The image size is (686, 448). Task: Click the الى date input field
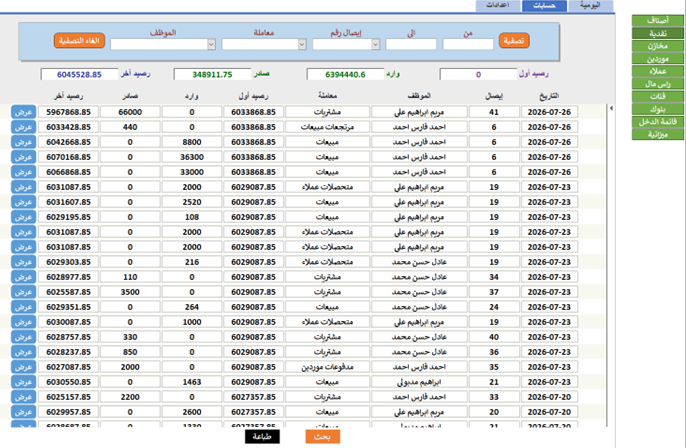coord(411,44)
